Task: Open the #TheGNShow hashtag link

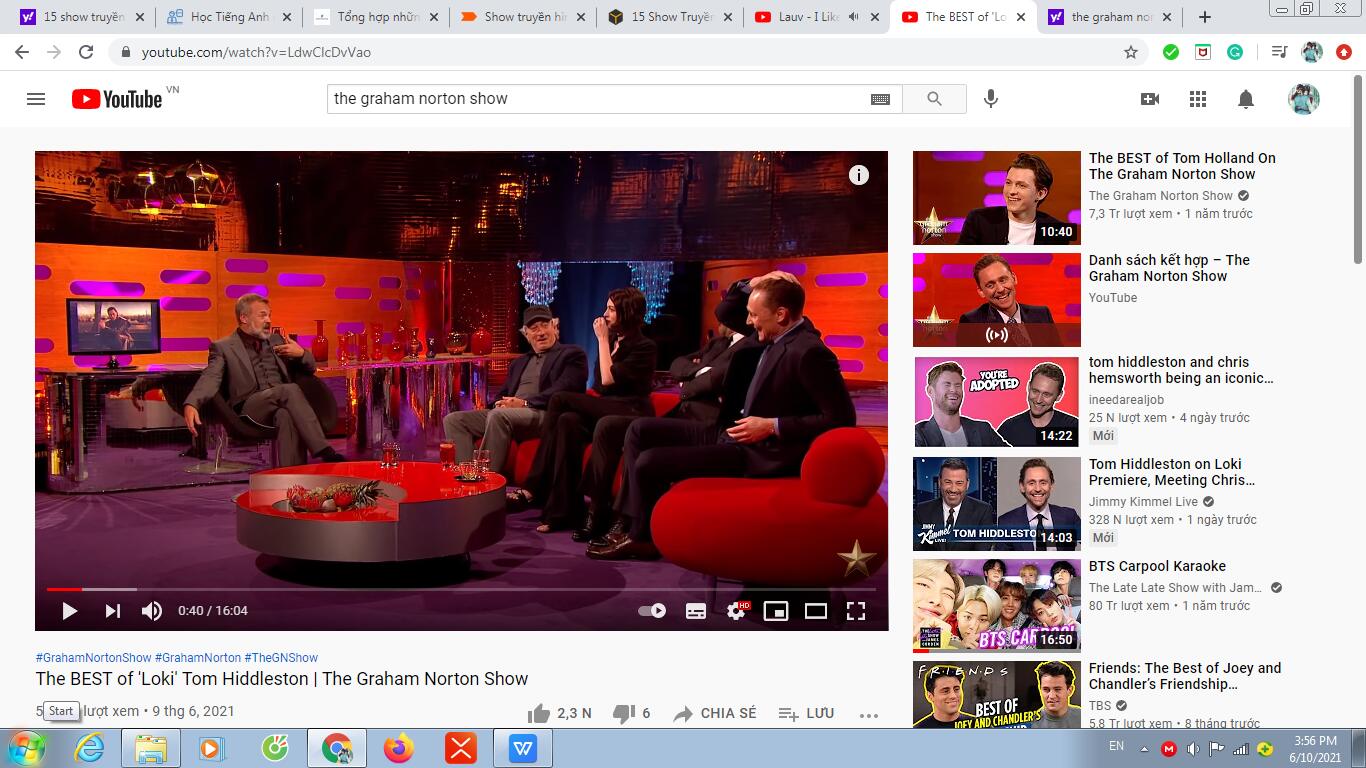Action: coord(281,658)
